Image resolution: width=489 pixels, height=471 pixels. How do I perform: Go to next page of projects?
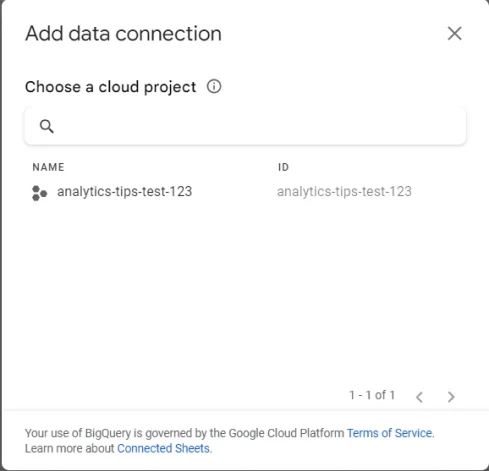tap(451, 396)
